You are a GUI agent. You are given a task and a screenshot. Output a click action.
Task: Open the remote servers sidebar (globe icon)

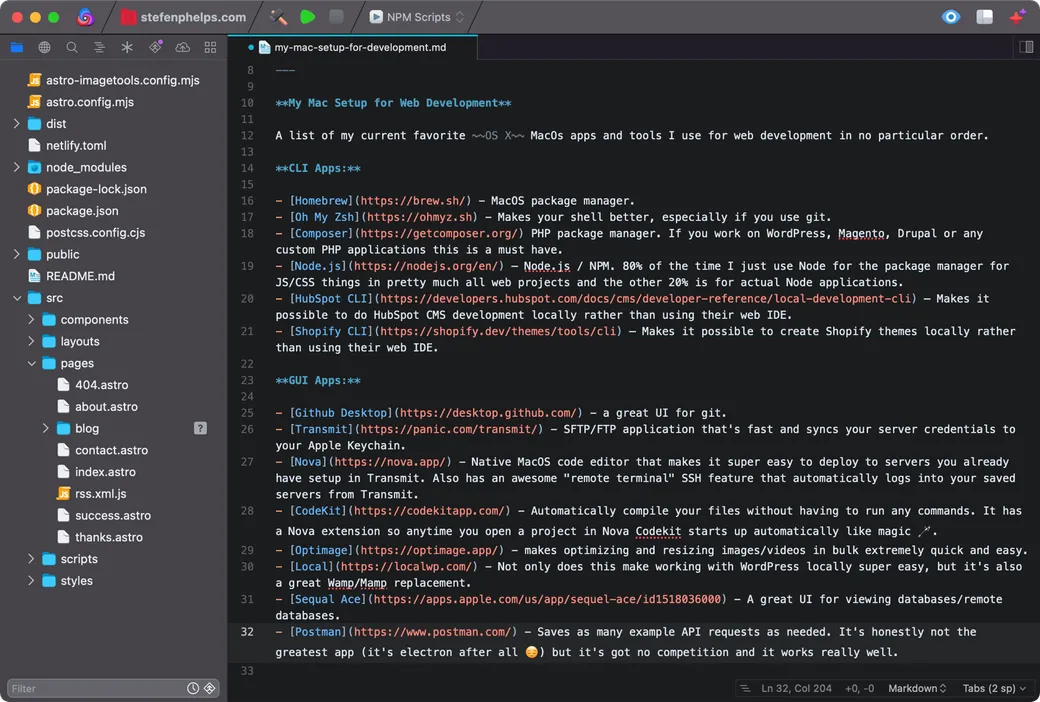pyautogui.click(x=44, y=47)
